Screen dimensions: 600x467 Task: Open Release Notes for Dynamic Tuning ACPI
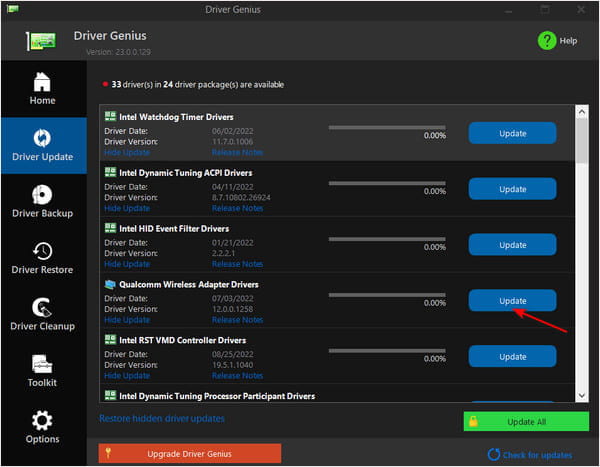237,208
